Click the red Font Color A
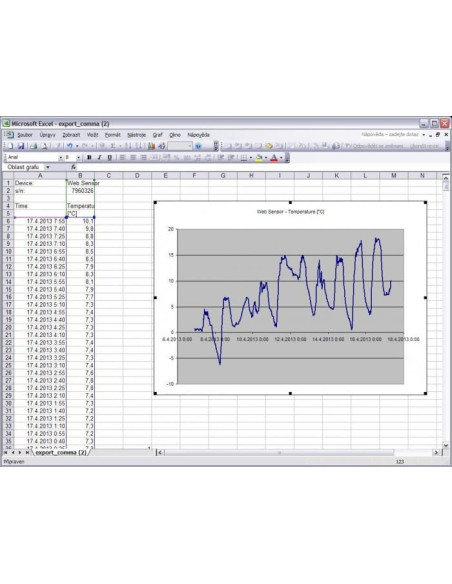The width and height of the screenshot is (452, 584). pyautogui.click(x=274, y=158)
